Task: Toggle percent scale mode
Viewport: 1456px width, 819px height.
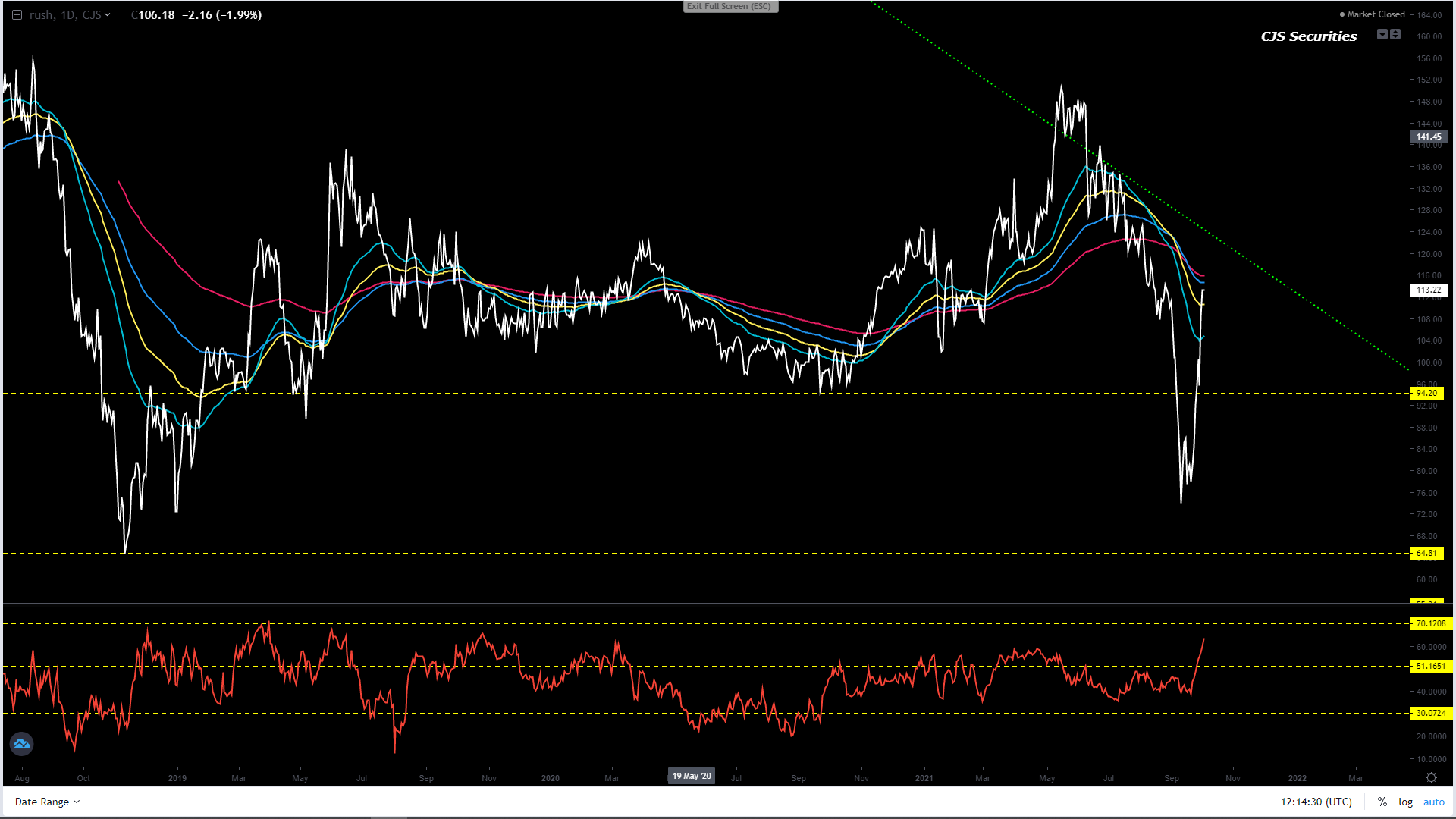Action: 1382,802
